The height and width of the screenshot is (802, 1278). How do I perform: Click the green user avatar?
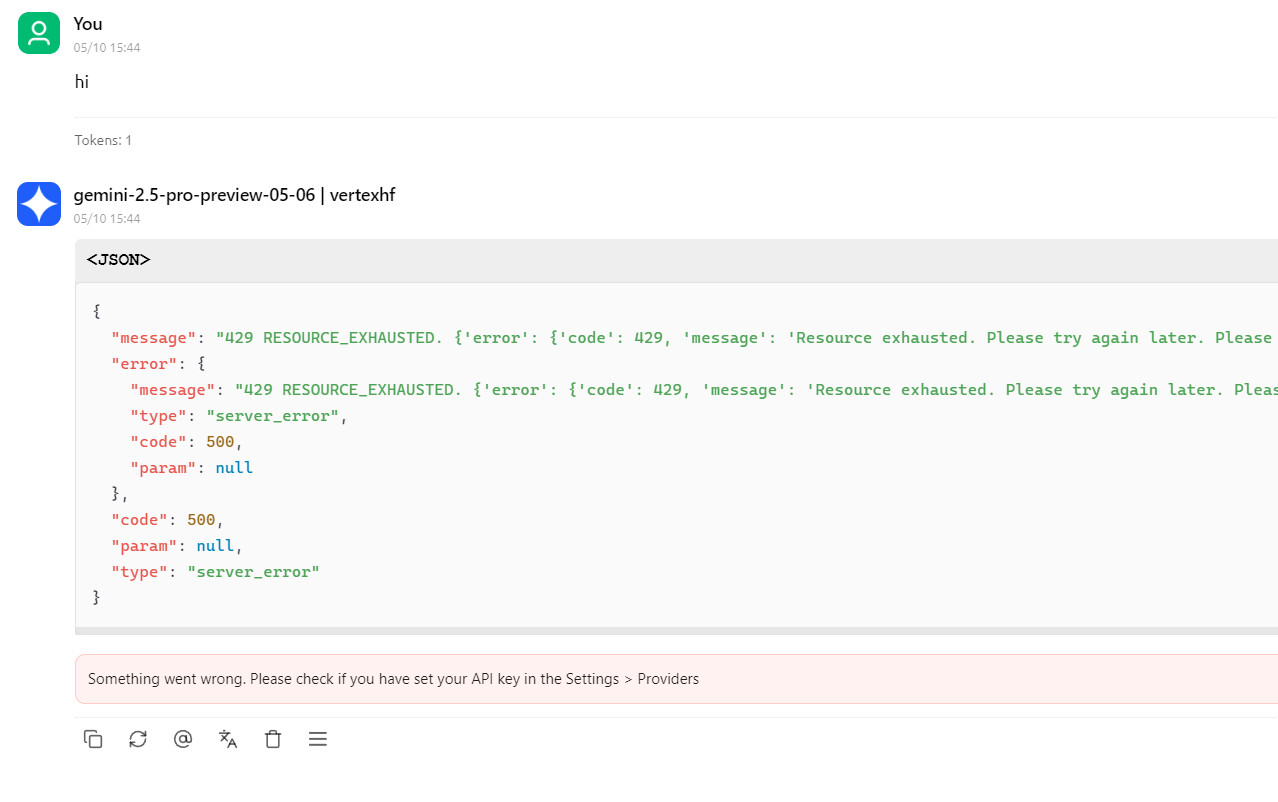pos(39,33)
